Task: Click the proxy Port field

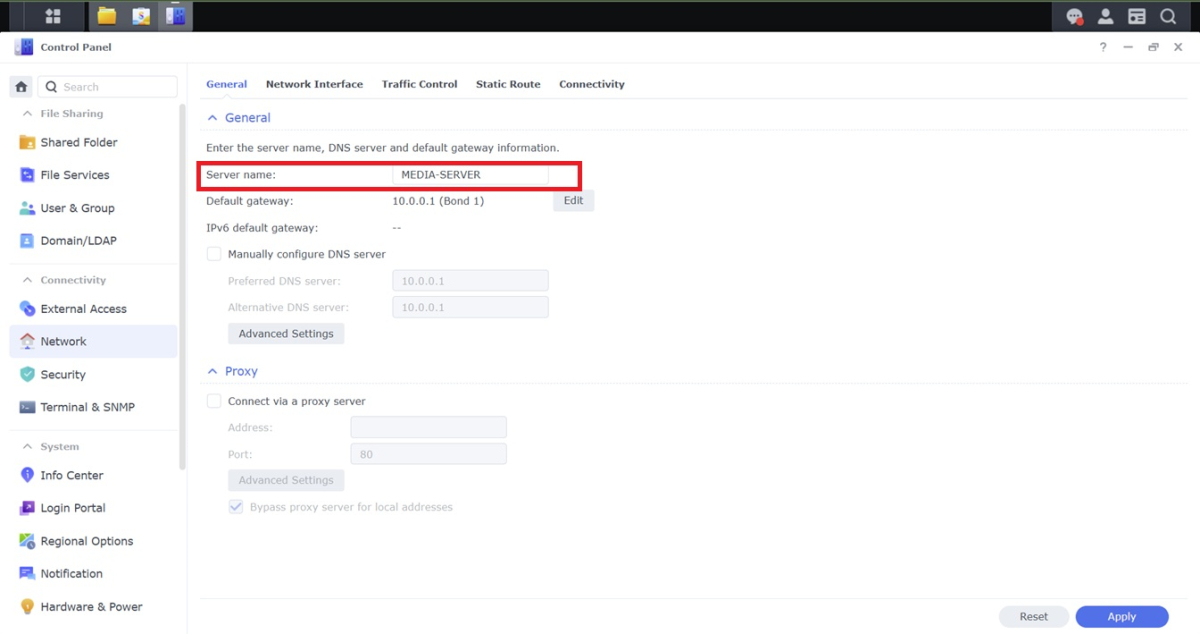Action: (x=428, y=454)
